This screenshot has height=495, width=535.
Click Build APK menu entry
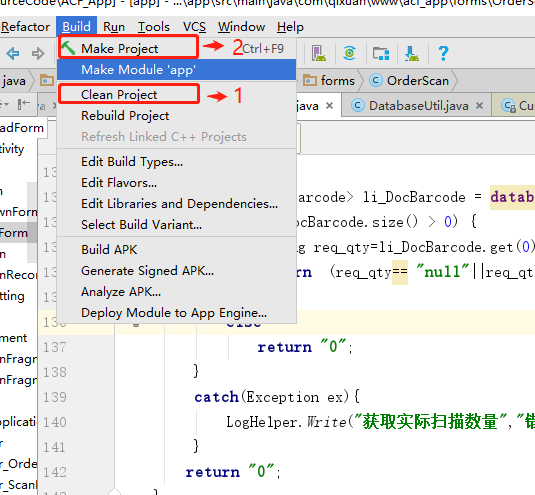point(176,250)
